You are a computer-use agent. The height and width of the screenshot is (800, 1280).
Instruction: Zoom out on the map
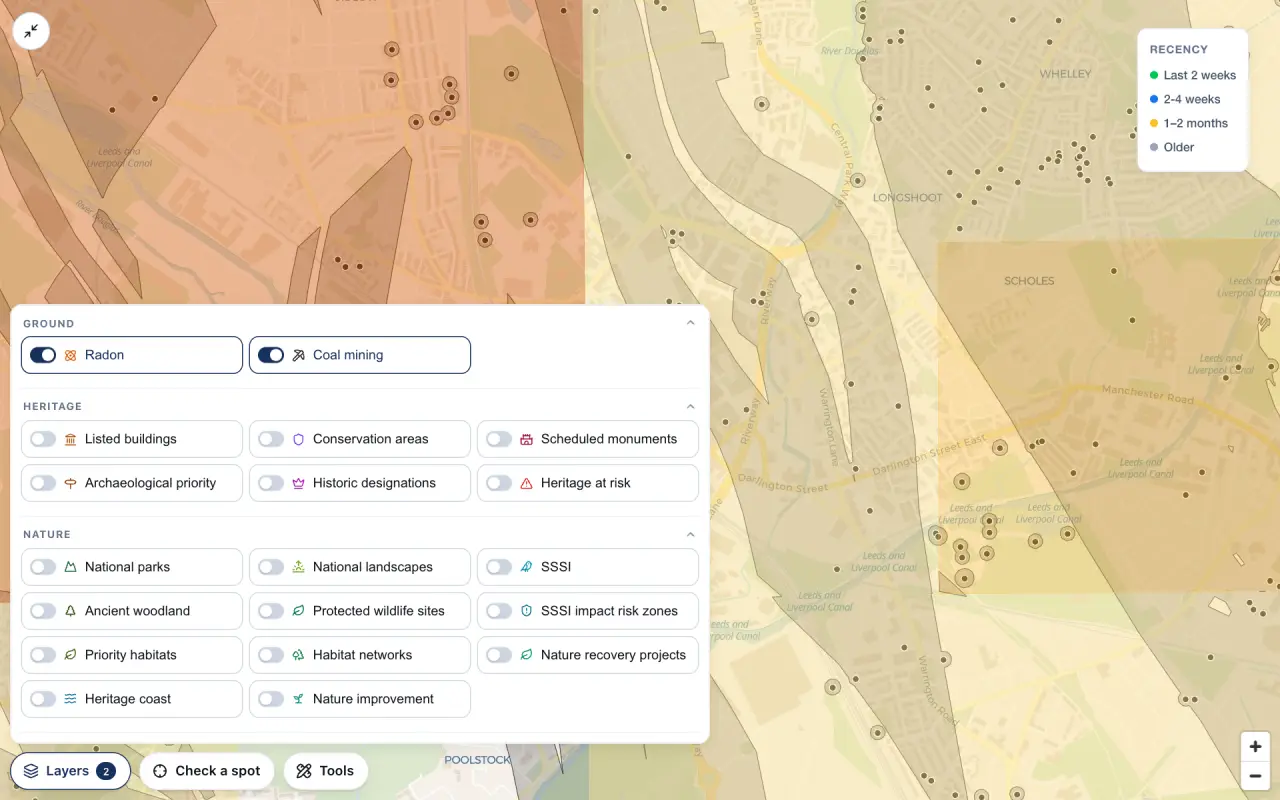tap(1256, 775)
